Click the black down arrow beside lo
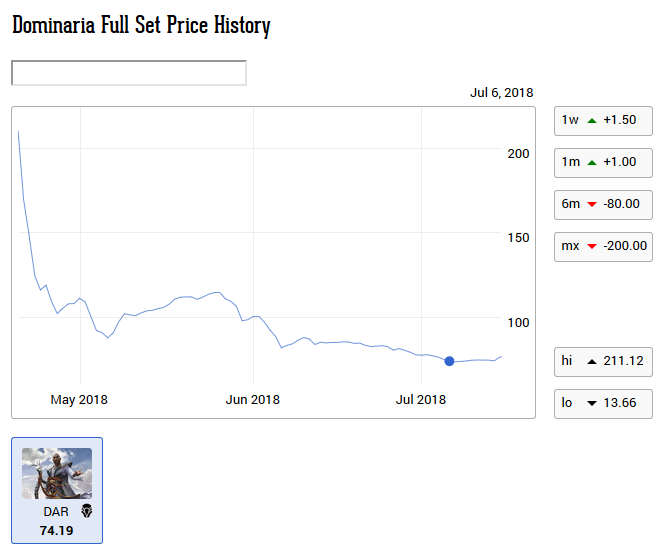The width and height of the screenshot is (669, 553). pyautogui.click(x=592, y=404)
